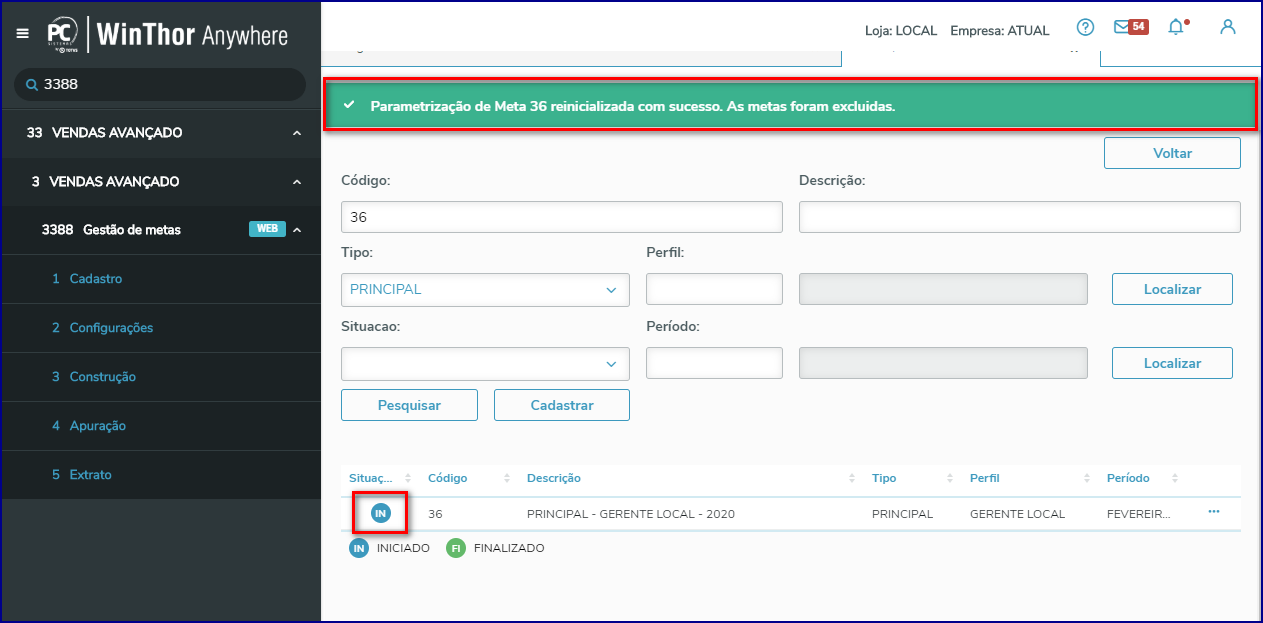This screenshot has width=1263, height=623.
Task: Click the Descrição input field
Action: [1020, 217]
